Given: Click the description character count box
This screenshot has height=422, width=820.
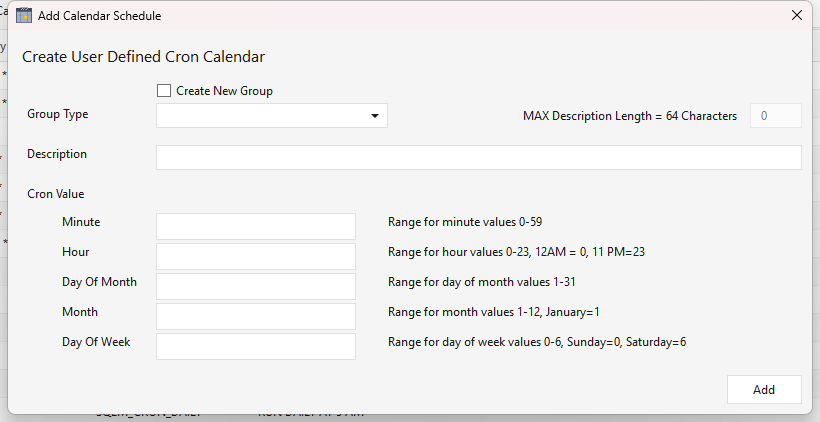Looking at the screenshot, I should tap(776, 116).
